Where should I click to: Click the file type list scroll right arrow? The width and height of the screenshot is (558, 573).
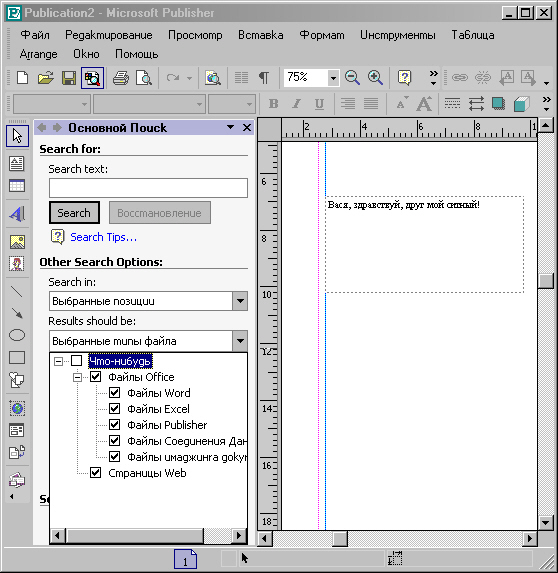point(239,536)
